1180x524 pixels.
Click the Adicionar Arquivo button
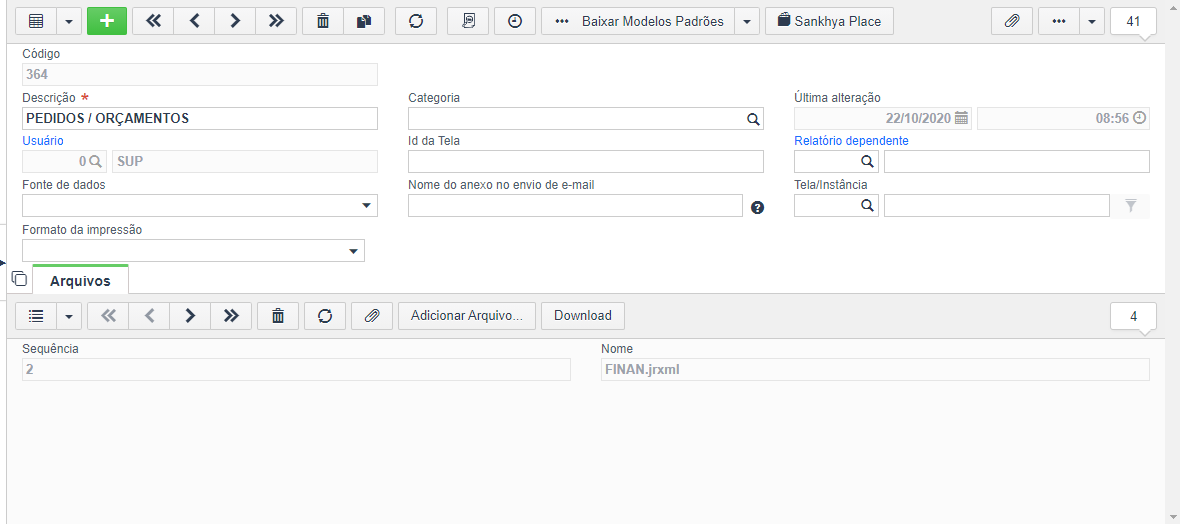point(467,316)
